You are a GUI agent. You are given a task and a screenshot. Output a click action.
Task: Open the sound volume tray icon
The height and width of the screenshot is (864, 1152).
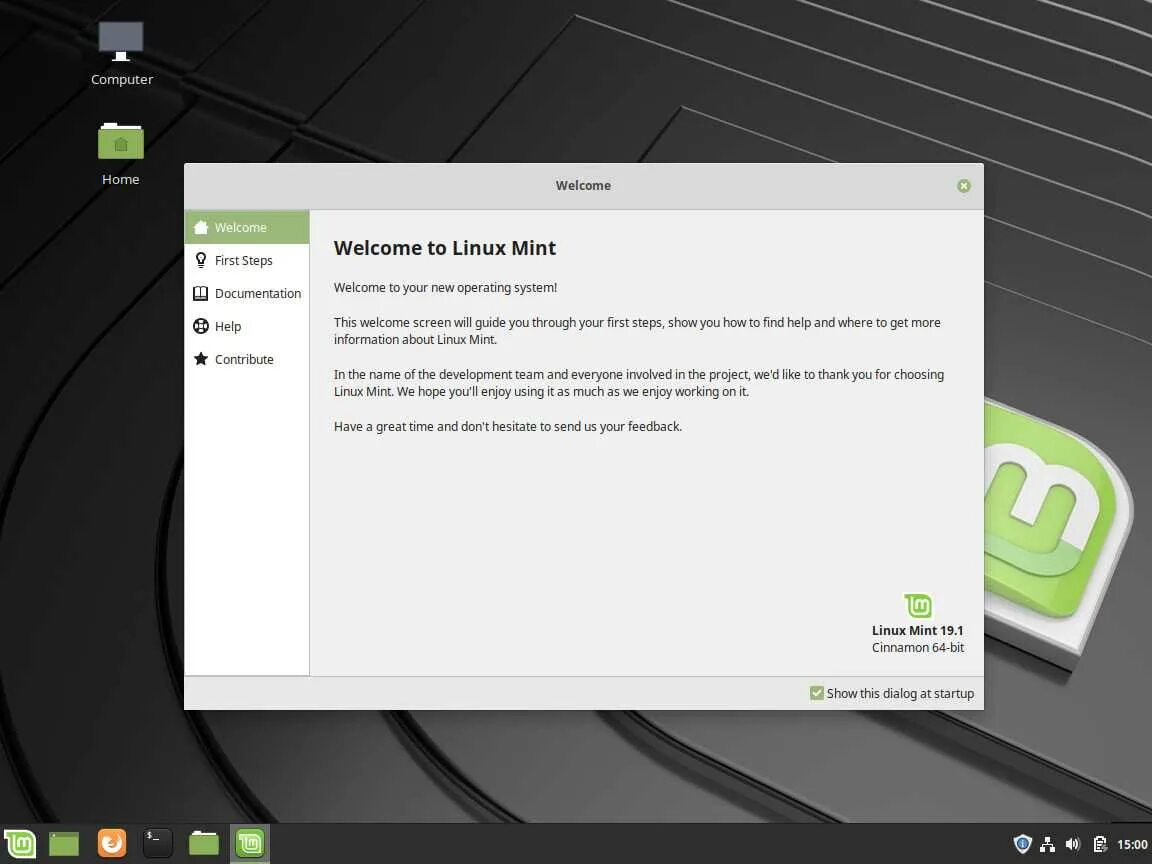(x=1073, y=844)
